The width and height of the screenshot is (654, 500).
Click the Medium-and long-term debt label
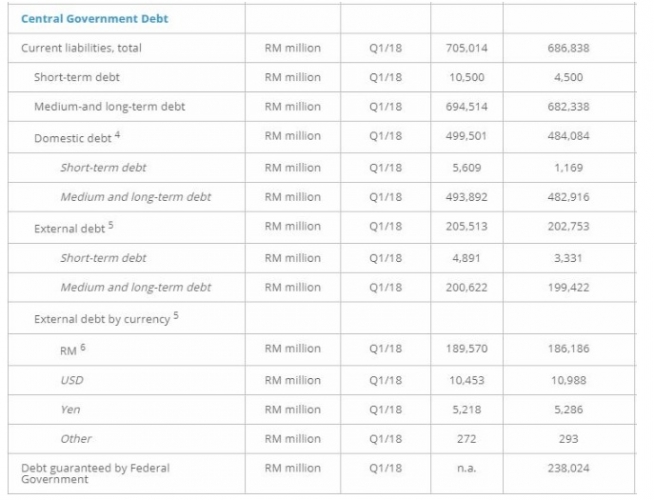pyautogui.click(x=110, y=107)
